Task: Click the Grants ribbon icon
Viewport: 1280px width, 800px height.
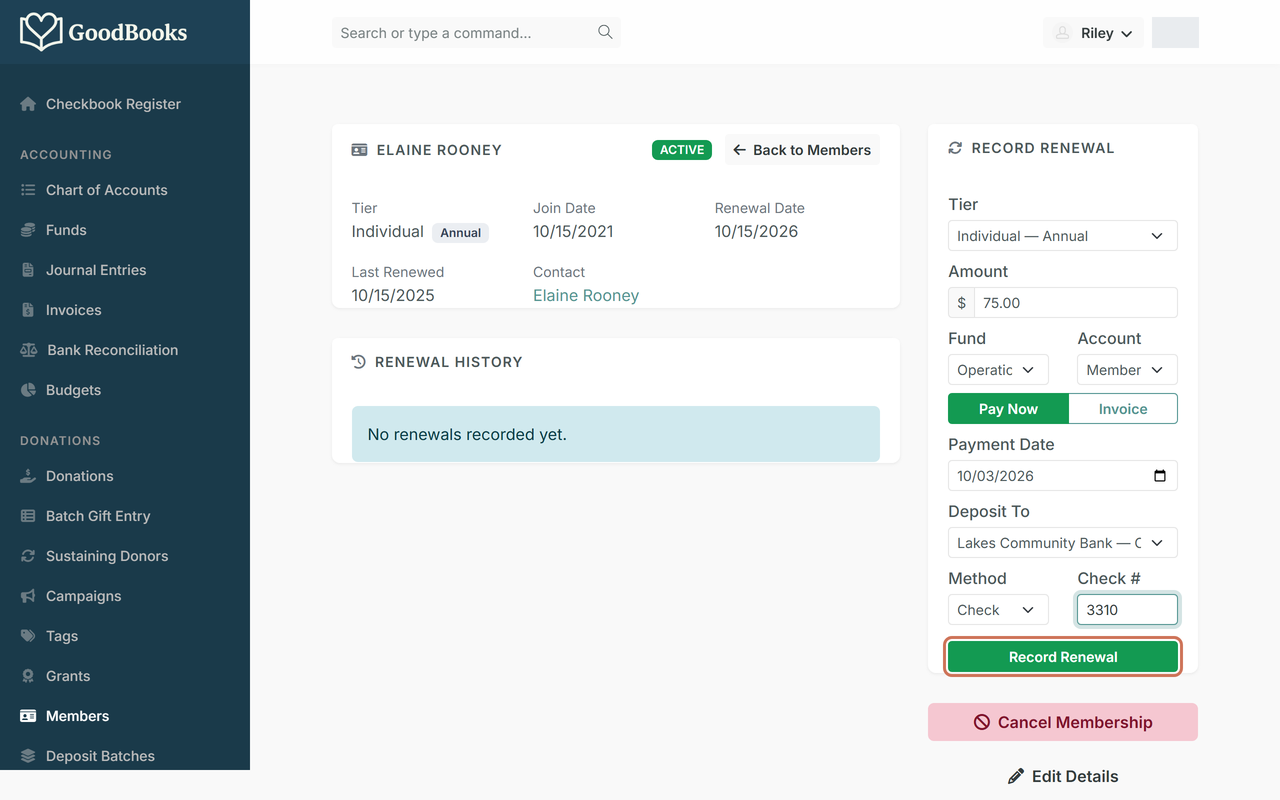Action: 28,676
